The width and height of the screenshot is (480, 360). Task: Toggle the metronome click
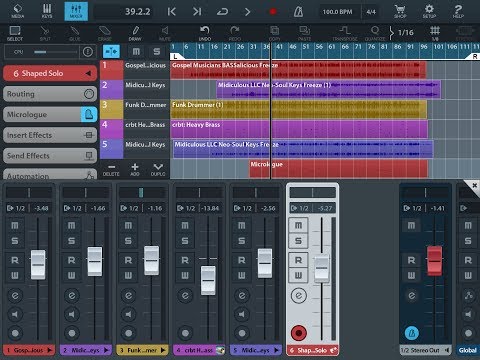click(x=298, y=12)
